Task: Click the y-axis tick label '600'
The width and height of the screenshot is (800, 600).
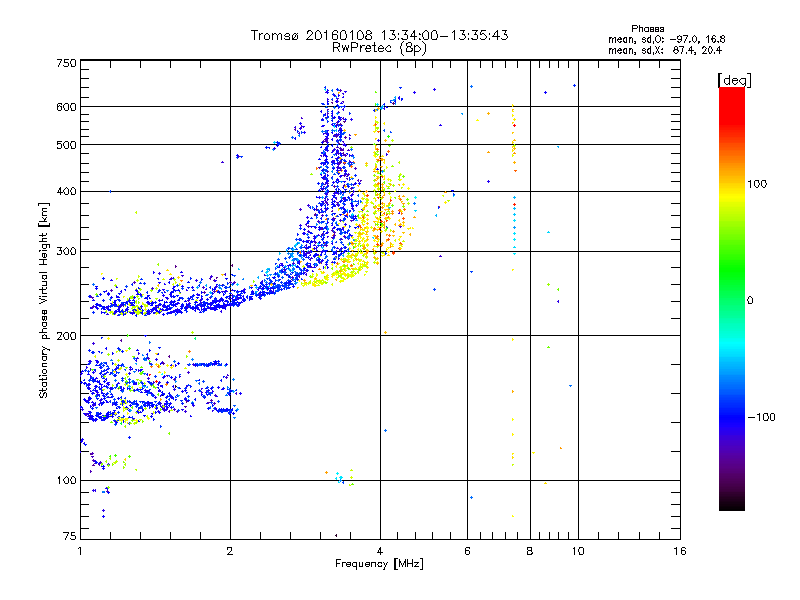Action: pyautogui.click(x=66, y=107)
